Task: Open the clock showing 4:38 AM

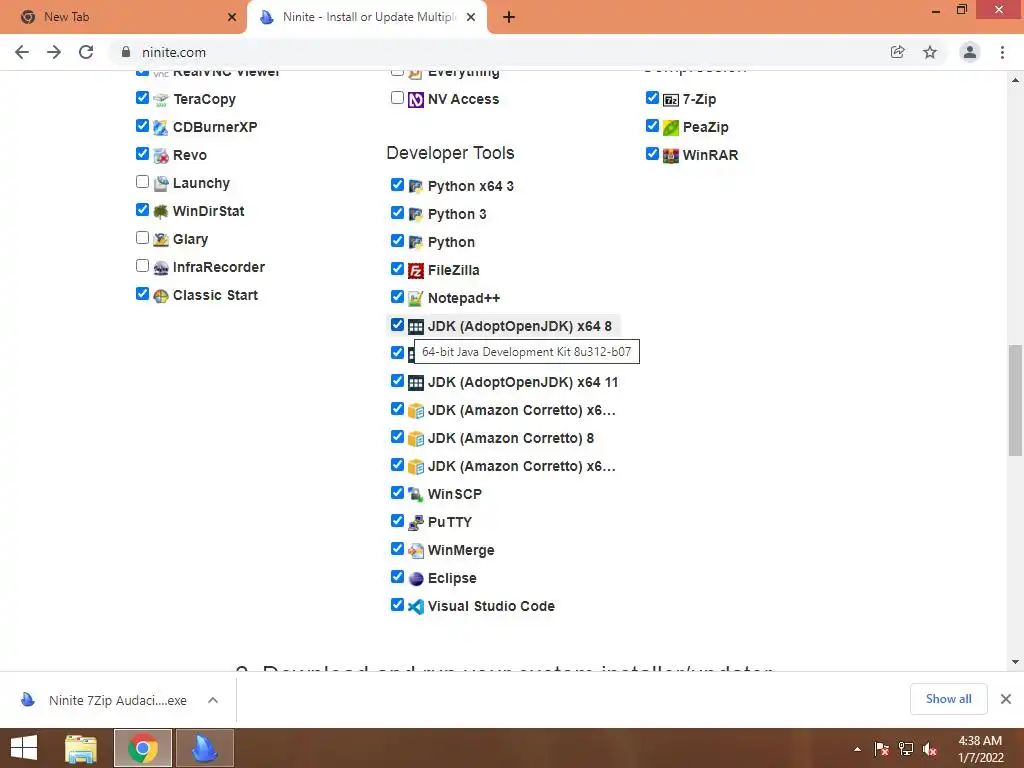Action: 980,750
